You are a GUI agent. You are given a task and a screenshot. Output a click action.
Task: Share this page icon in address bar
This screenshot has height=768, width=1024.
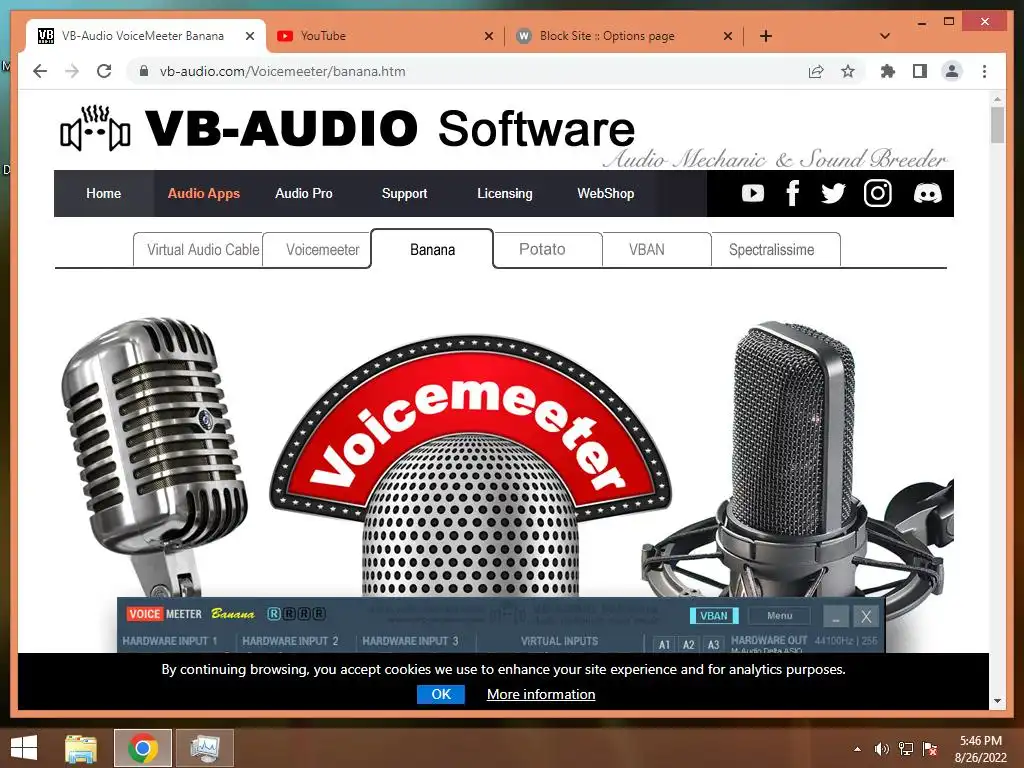(816, 71)
